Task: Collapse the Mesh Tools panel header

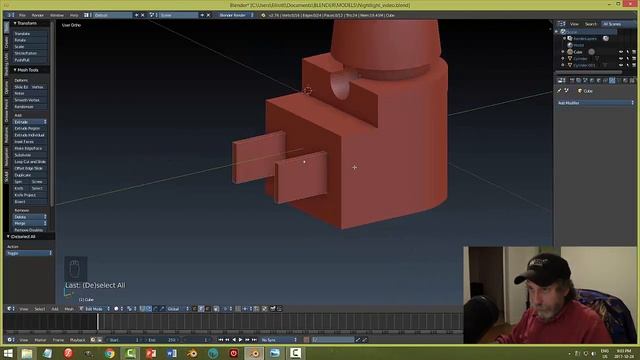Action: (27, 70)
